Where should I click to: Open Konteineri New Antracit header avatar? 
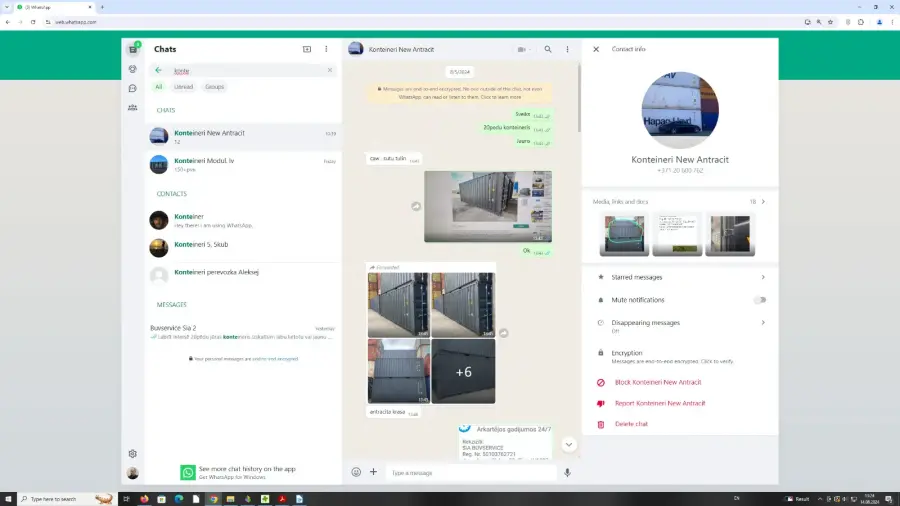(356, 49)
